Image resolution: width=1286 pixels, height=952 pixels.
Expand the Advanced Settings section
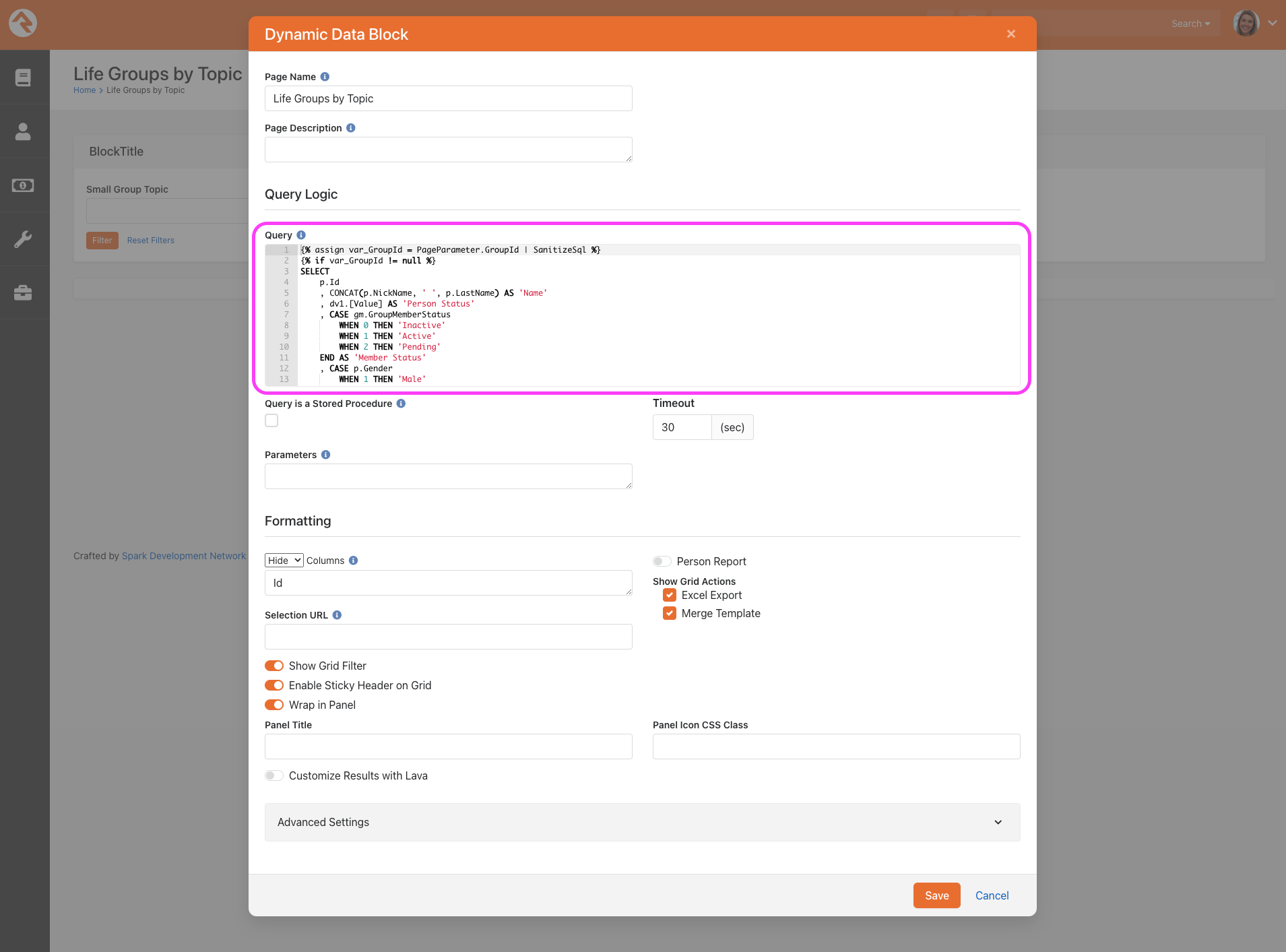point(642,822)
